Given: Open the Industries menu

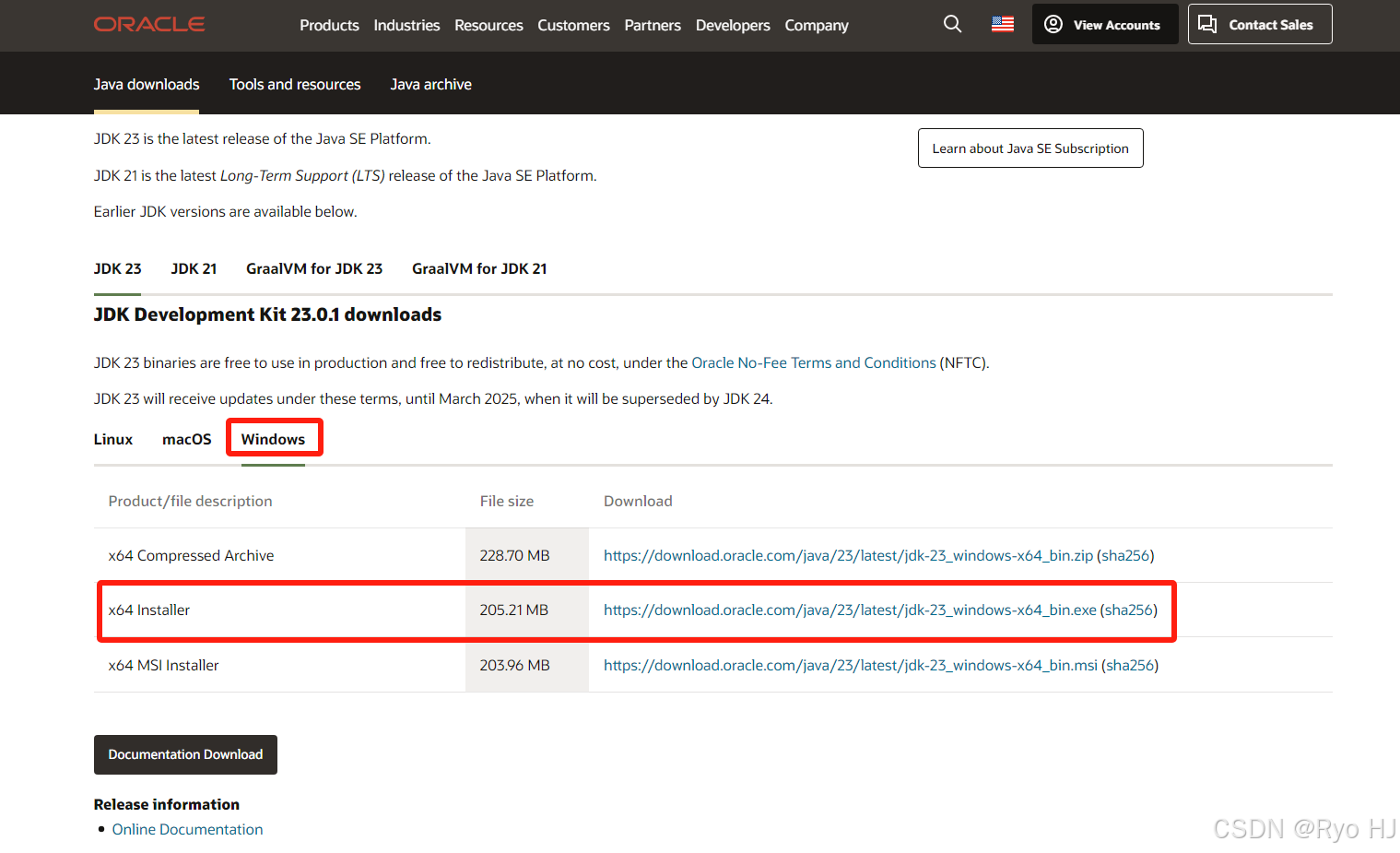Looking at the screenshot, I should (406, 25).
